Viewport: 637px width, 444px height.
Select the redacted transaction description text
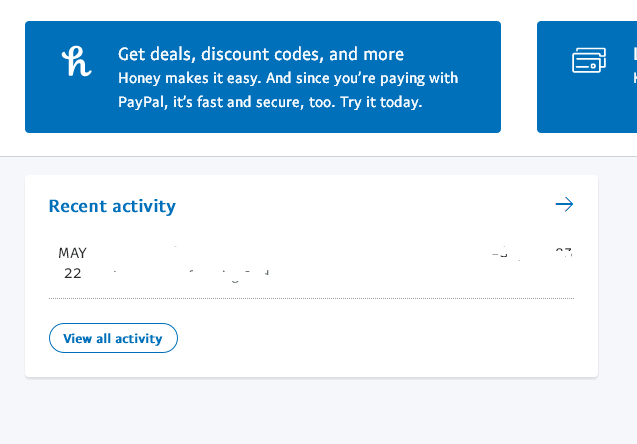[x=190, y=270]
